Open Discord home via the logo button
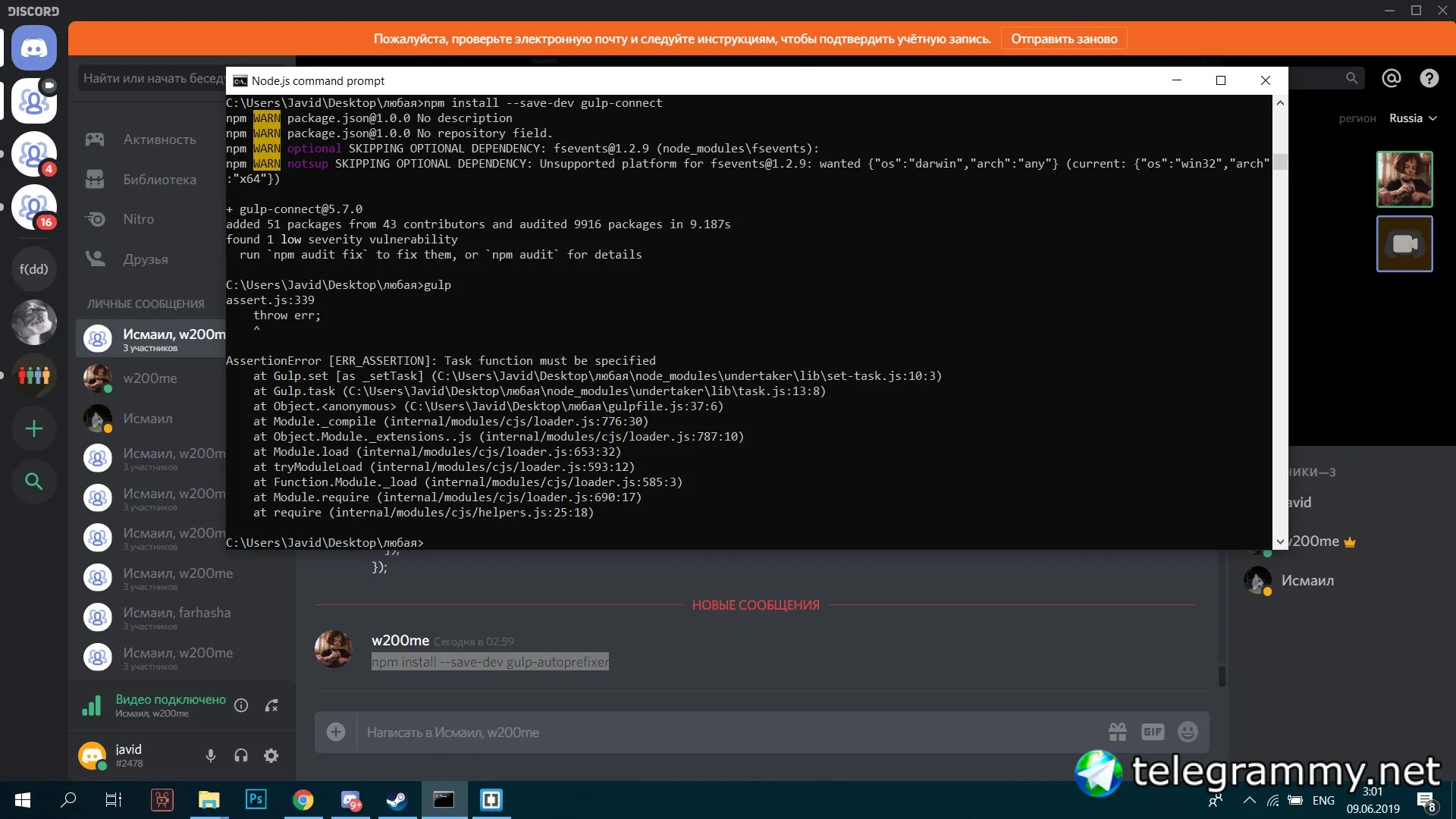This screenshot has height=819, width=1456. point(33,48)
